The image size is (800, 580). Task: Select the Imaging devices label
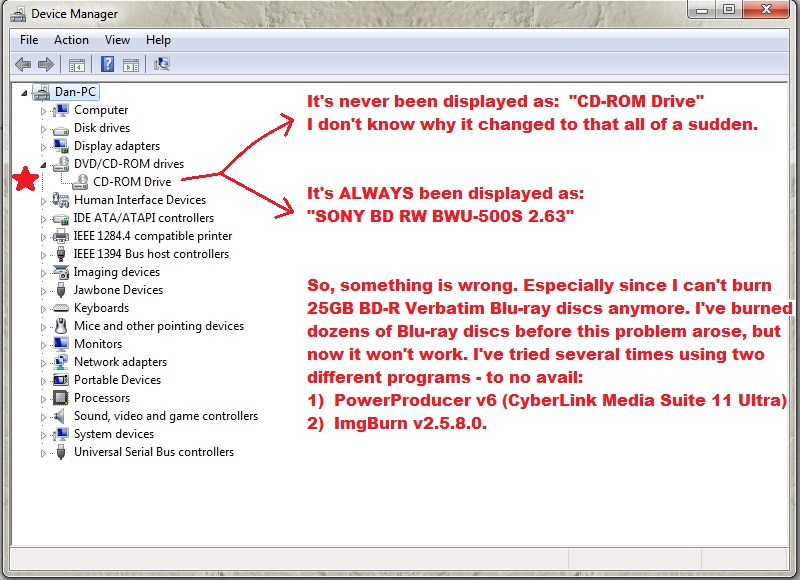click(117, 272)
